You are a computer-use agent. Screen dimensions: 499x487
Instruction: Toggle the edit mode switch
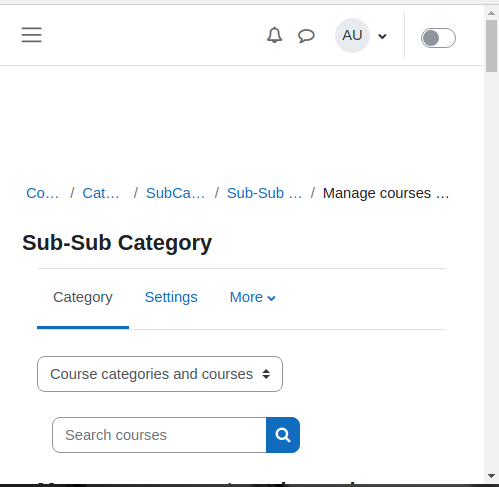point(438,38)
